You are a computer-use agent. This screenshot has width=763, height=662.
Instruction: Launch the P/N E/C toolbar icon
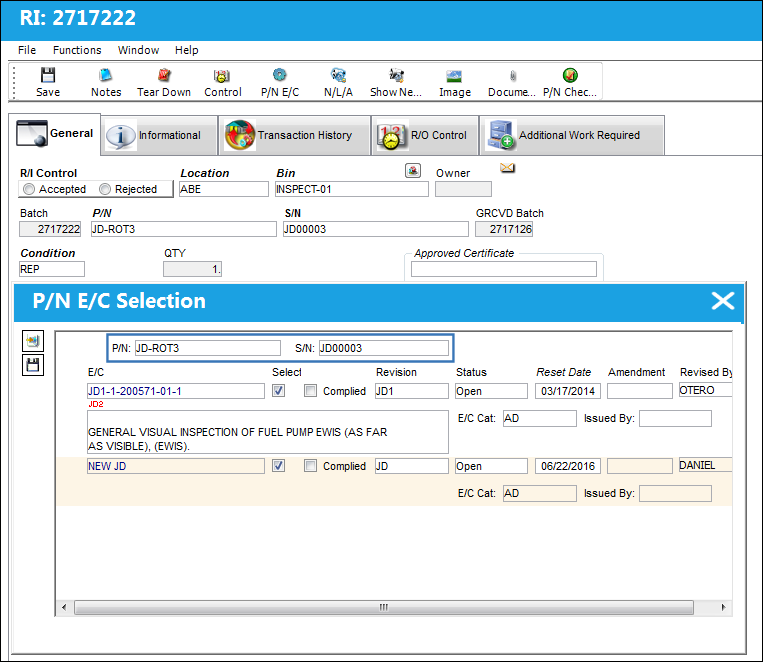click(279, 75)
